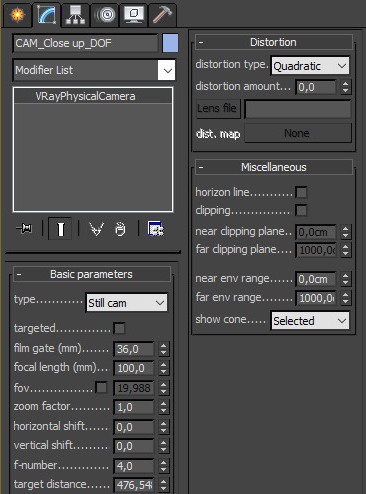This screenshot has height=494, width=366.
Task: Click the zoom factor spinner arrows
Action: coord(163,407)
